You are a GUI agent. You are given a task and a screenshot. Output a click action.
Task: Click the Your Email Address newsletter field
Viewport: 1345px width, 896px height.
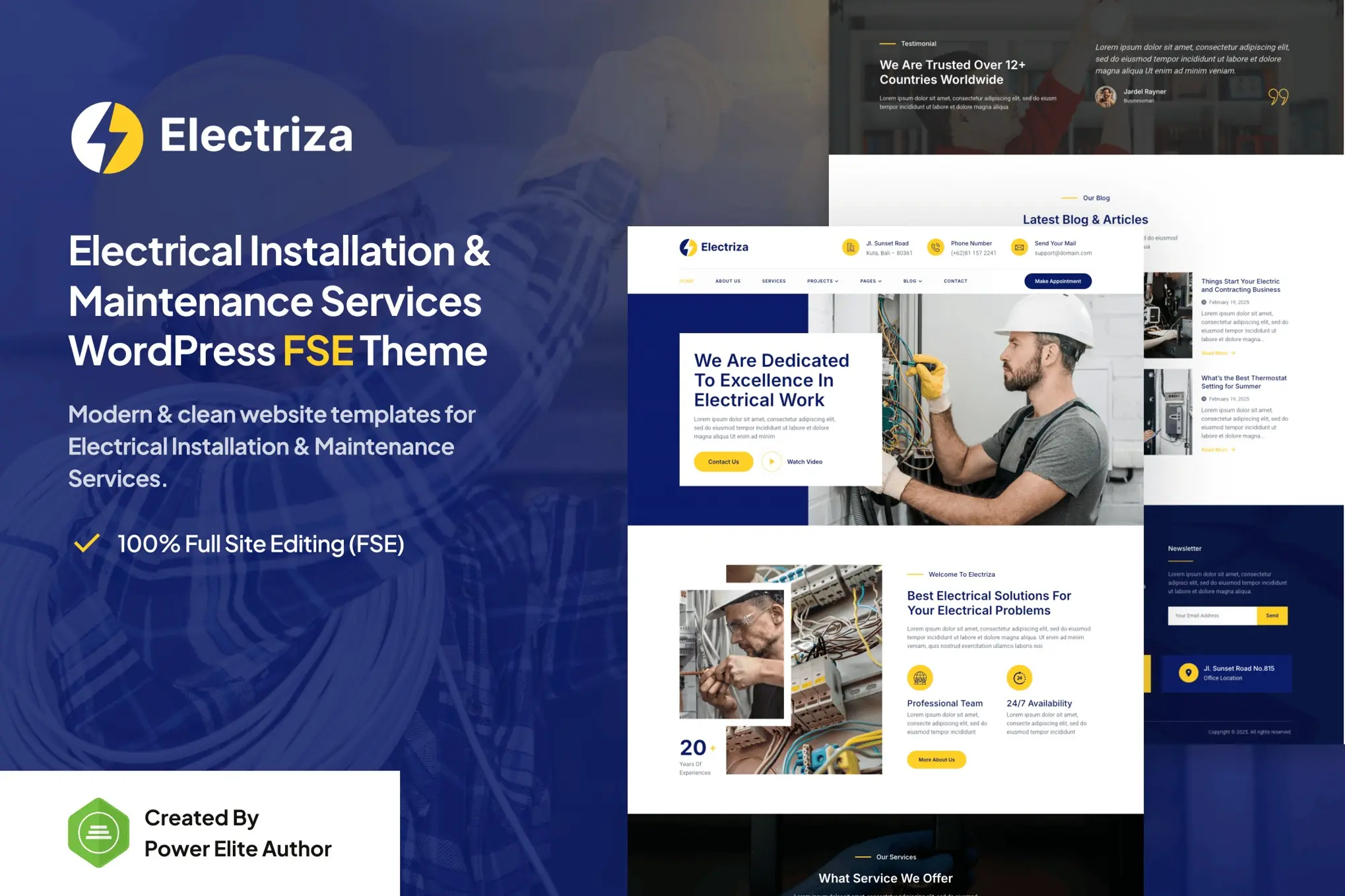click(1212, 616)
